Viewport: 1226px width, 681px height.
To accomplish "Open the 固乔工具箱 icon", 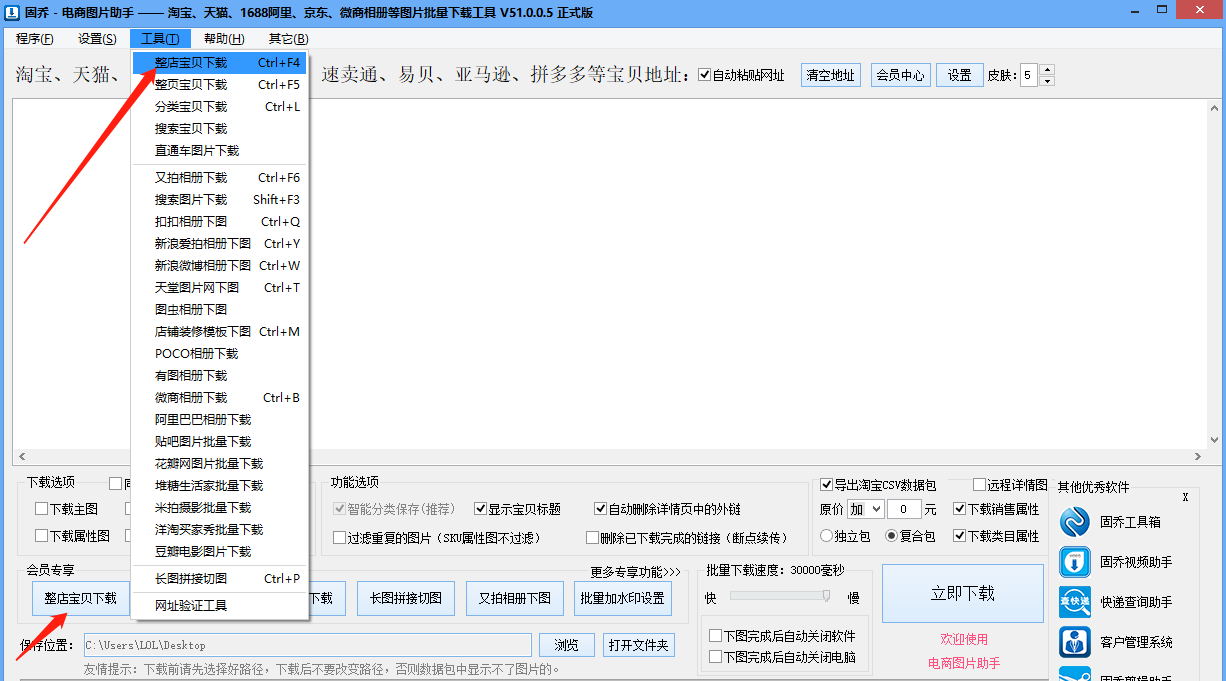I will [1075, 522].
